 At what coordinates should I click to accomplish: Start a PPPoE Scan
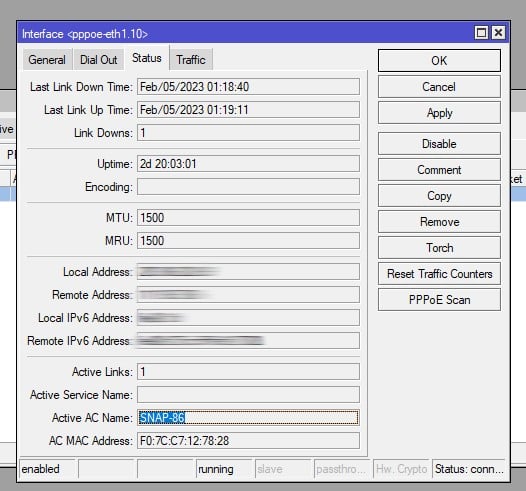(439, 300)
